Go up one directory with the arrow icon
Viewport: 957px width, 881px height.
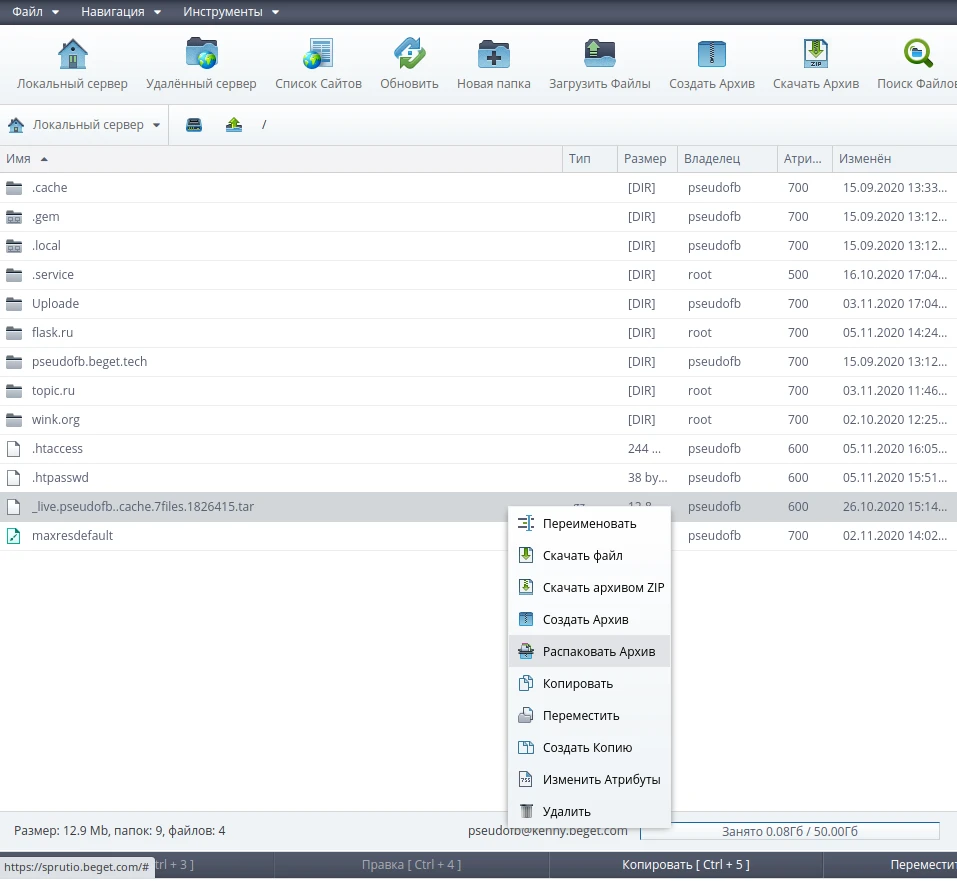click(x=233, y=125)
